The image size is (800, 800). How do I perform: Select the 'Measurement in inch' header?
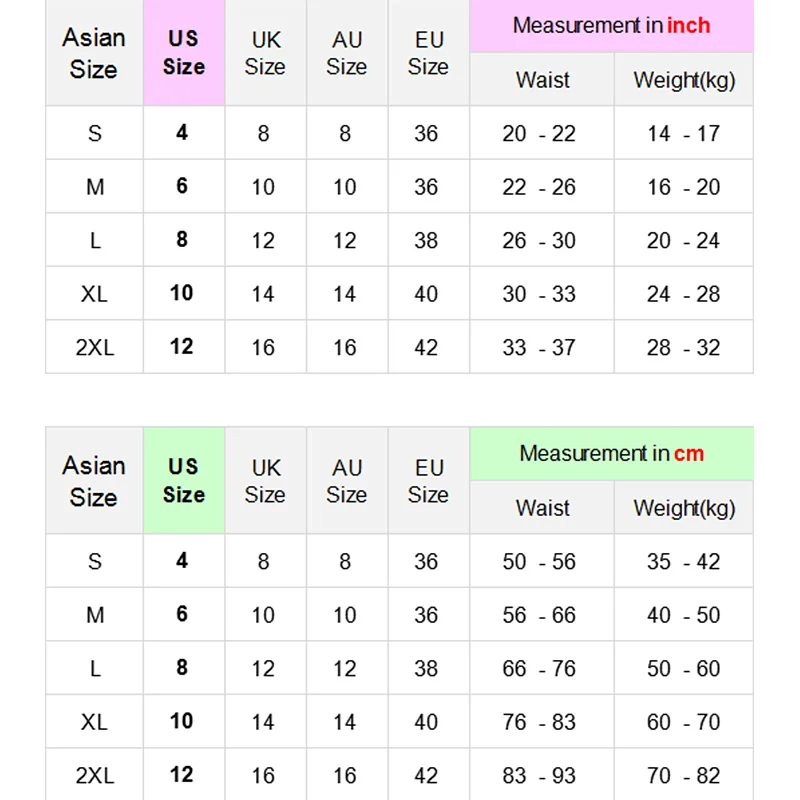(x=611, y=26)
